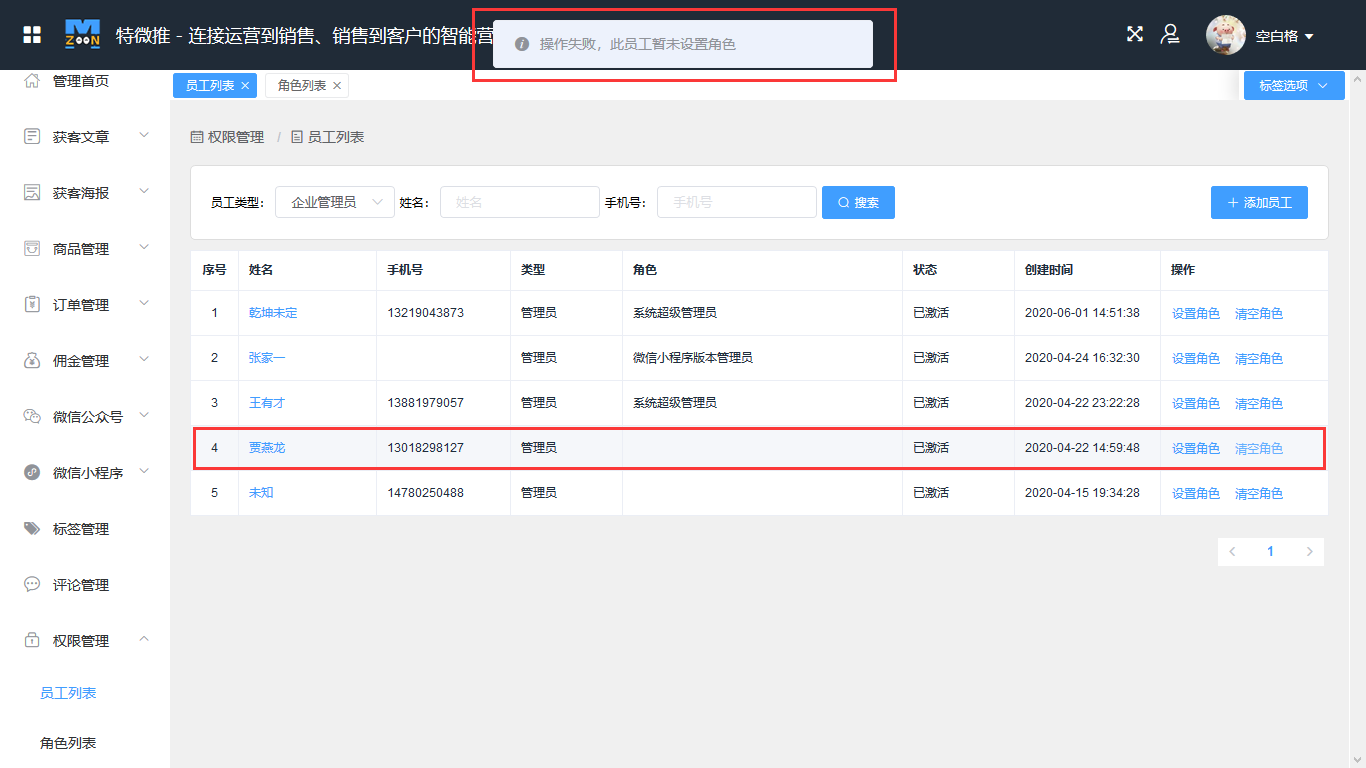Expand the 商品管理 menu chevron
The height and width of the screenshot is (768, 1366).
tap(144, 247)
